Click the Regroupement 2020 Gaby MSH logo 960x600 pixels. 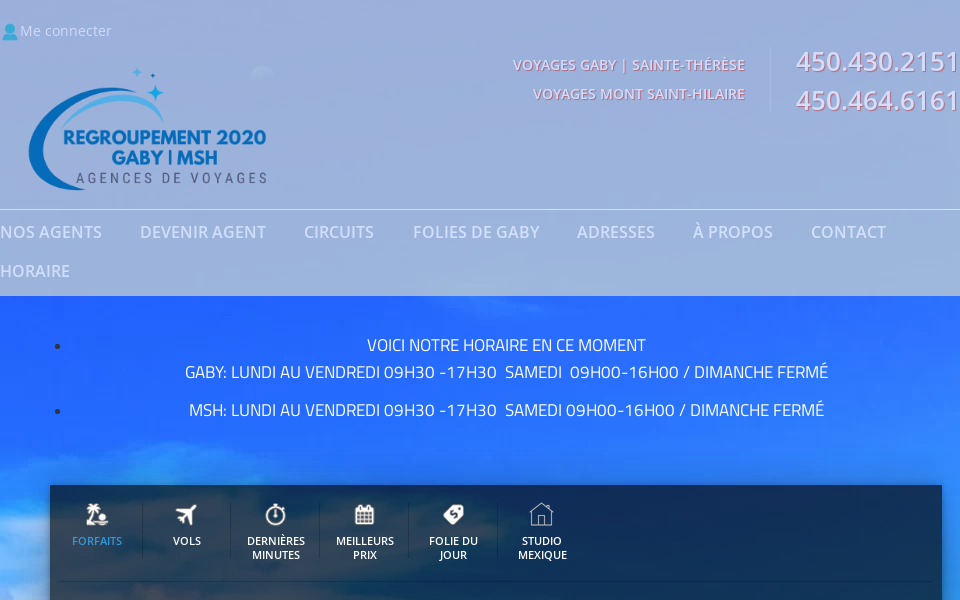coord(148,130)
